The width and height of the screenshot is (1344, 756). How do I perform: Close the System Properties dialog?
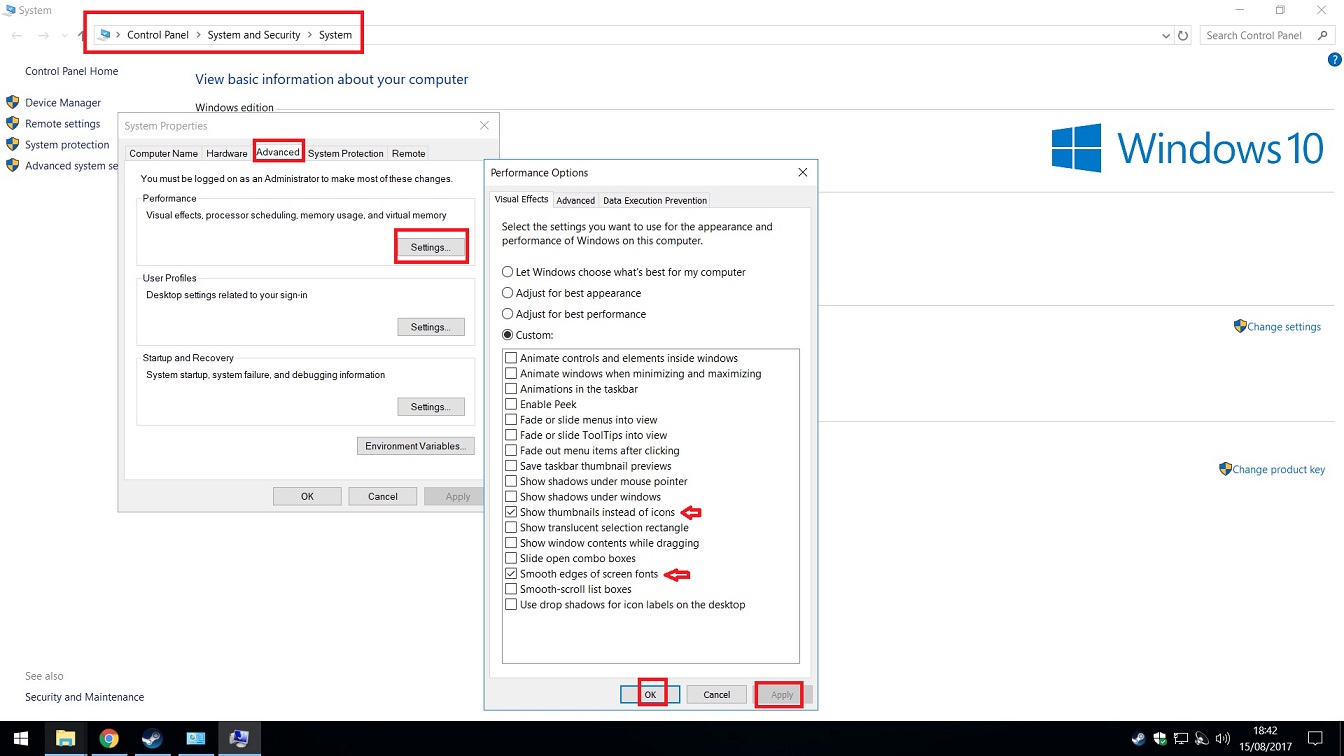pyautogui.click(x=484, y=125)
